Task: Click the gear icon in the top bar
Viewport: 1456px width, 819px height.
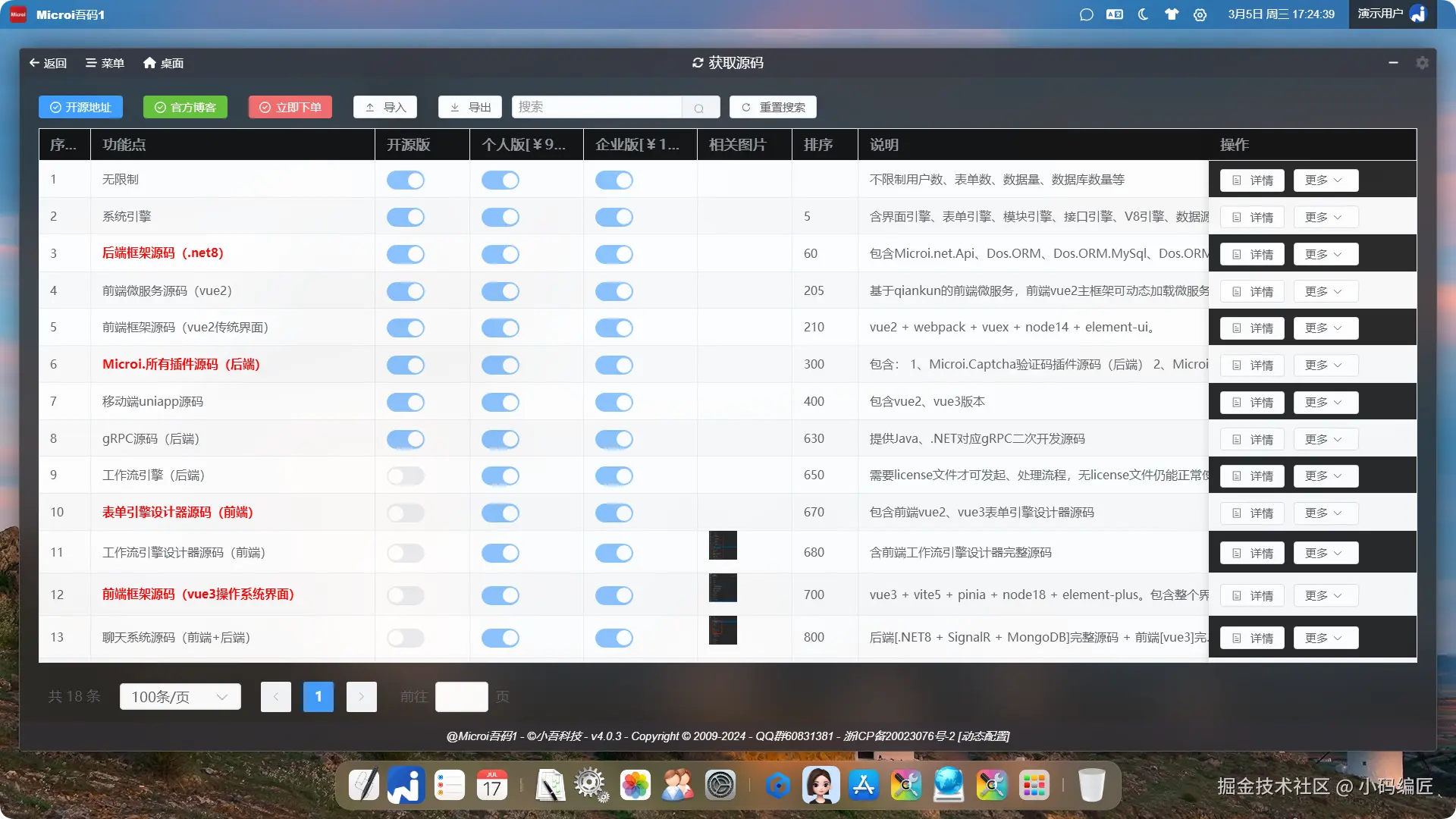Action: (x=1200, y=14)
